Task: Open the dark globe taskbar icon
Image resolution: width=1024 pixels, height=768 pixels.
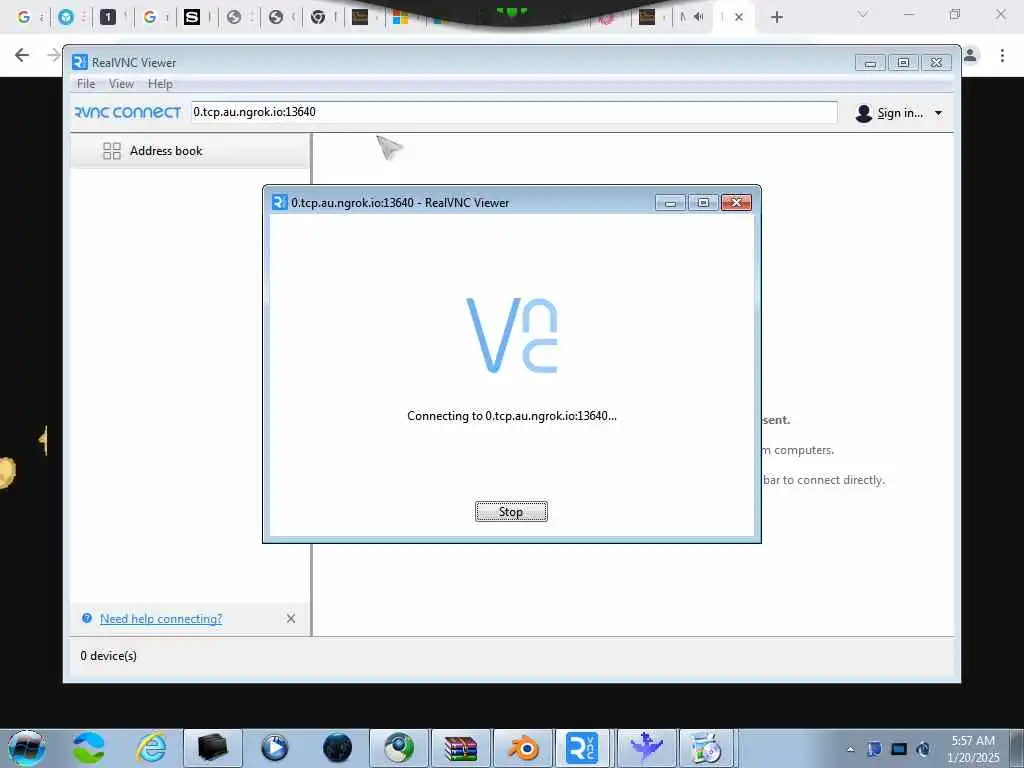Action: 337,748
